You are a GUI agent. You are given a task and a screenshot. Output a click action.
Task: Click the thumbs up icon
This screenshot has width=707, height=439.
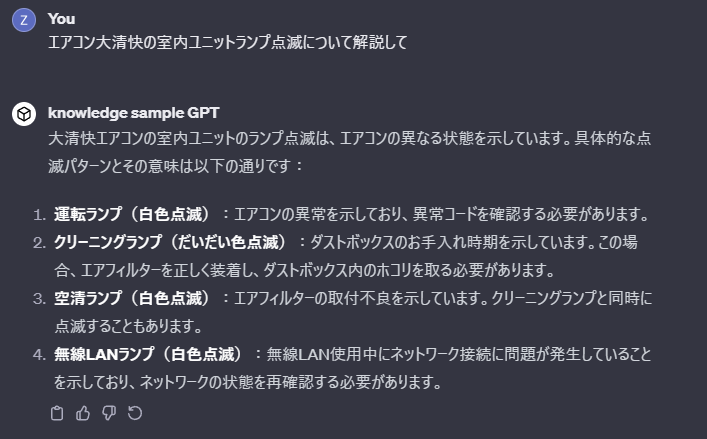click(83, 412)
